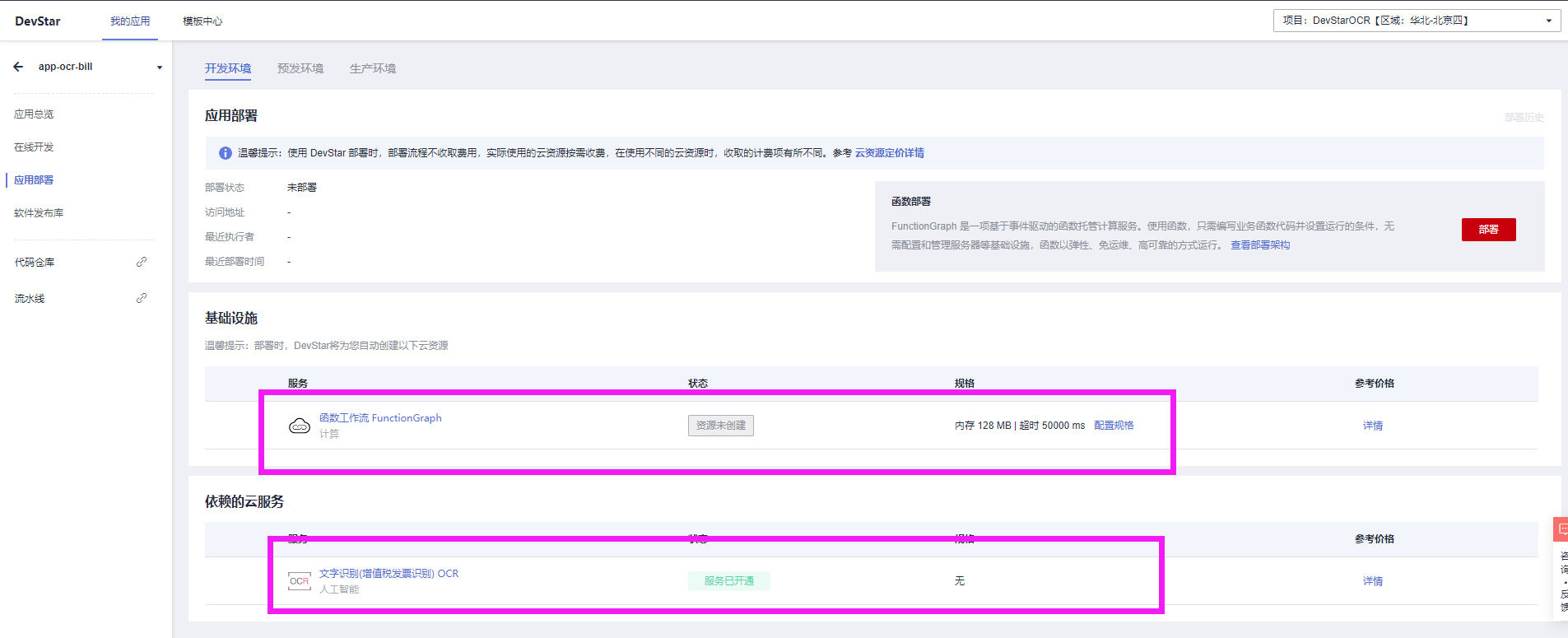The width and height of the screenshot is (1568, 638).
Task: Open the red feedback chat icon
Action: coord(1561,529)
